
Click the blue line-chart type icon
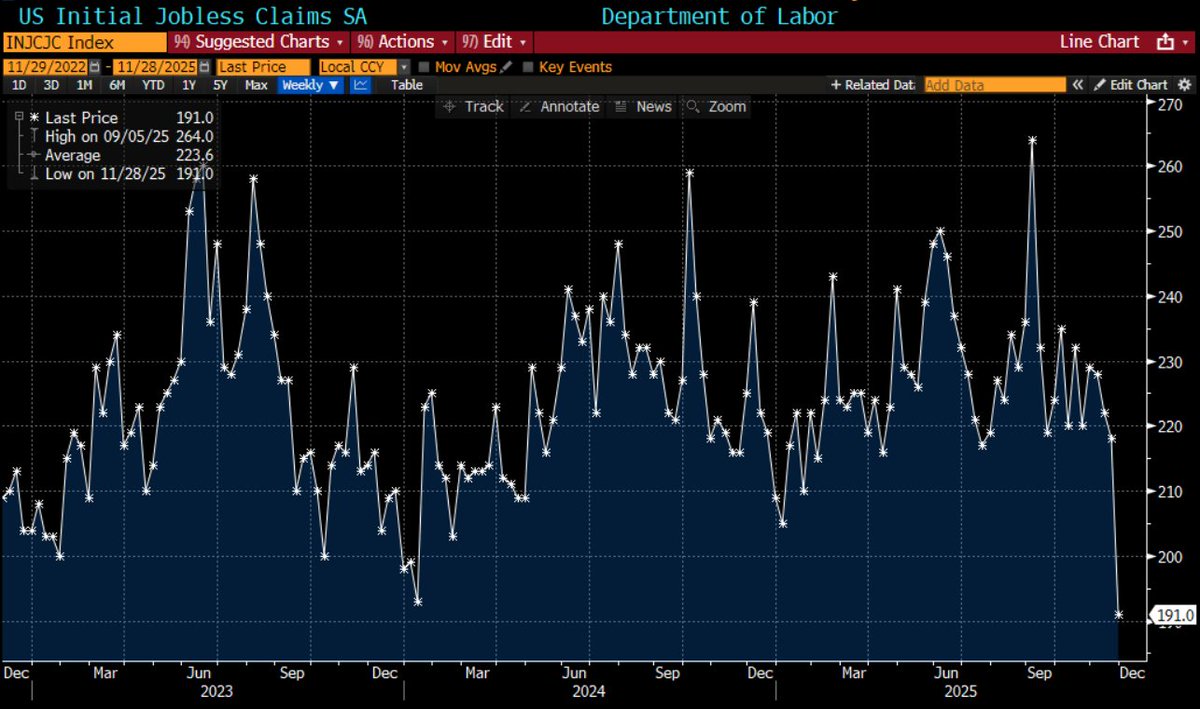(x=359, y=85)
